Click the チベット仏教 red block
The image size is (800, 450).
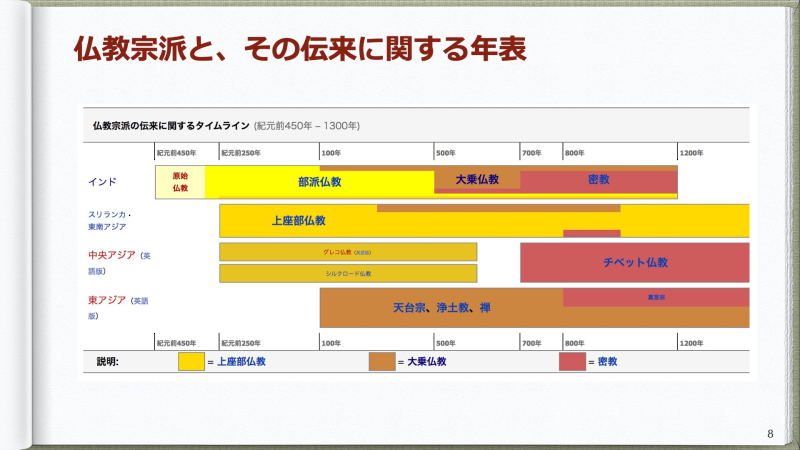coord(635,262)
